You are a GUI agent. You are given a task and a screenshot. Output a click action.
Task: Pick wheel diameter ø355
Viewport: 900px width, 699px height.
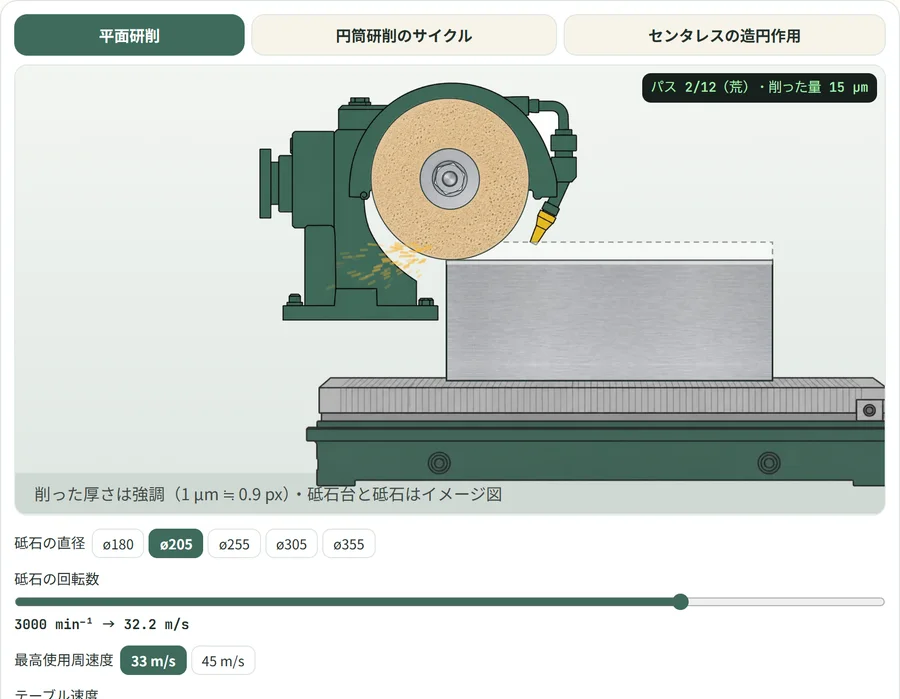(348, 544)
